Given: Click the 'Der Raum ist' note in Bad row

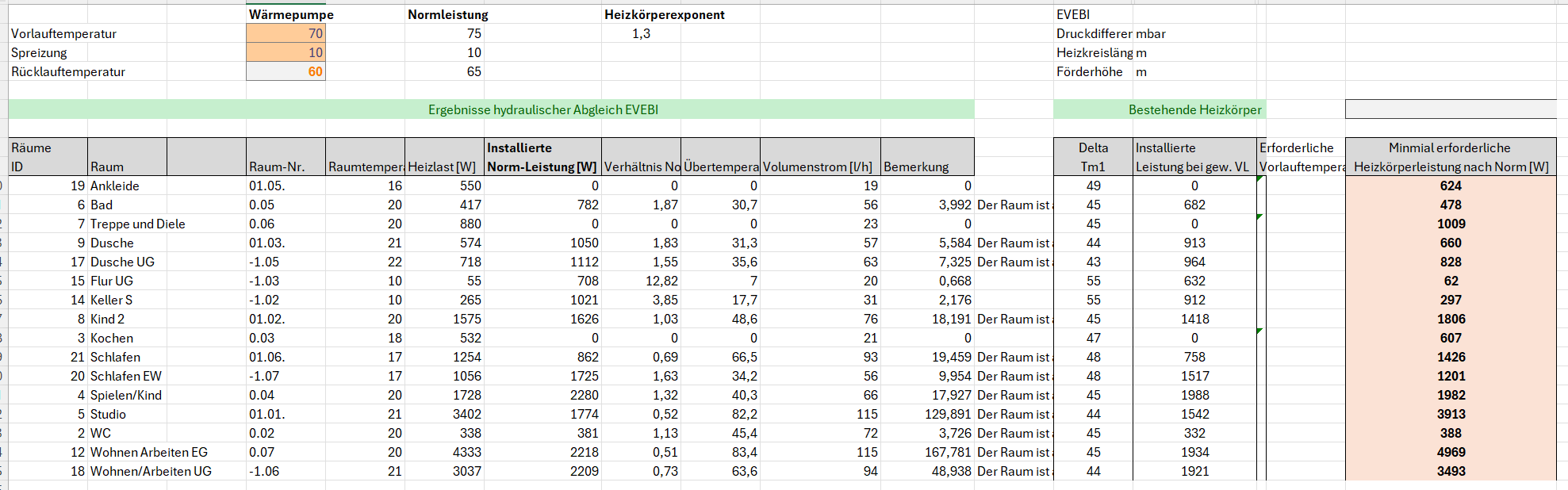Looking at the screenshot, I should pyautogui.click(x=1014, y=205).
